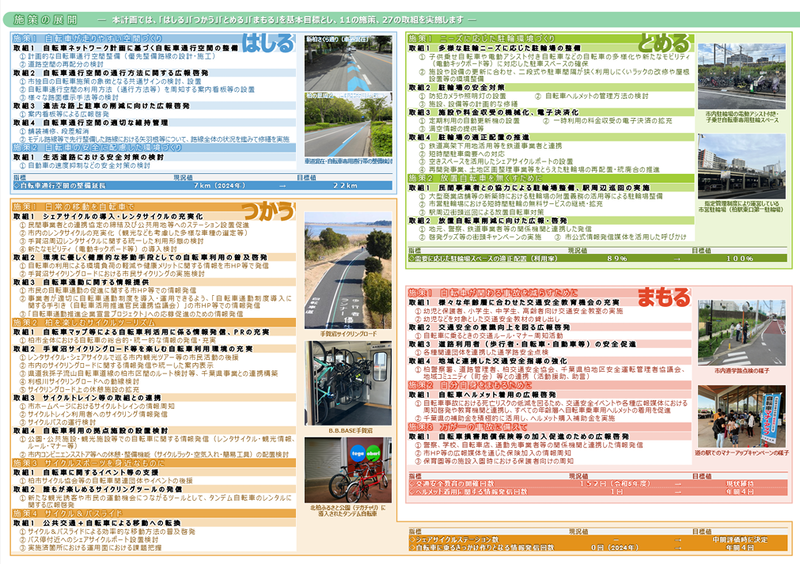Click 満空情報の提供等 item
Screen dimensions: 800x564
pos(451,129)
